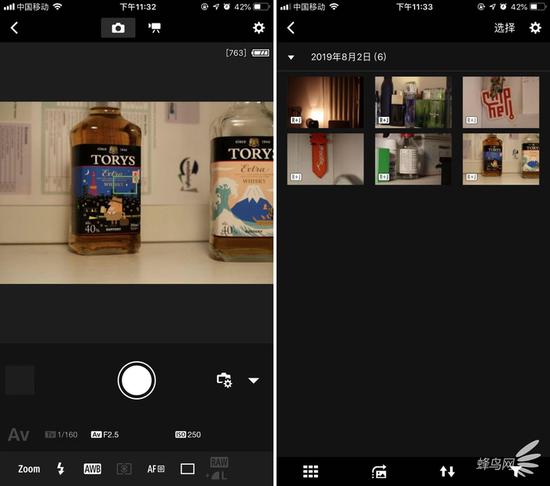550x486 pixels.
Task: Open last captured image preview box
Action: pos(20,380)
